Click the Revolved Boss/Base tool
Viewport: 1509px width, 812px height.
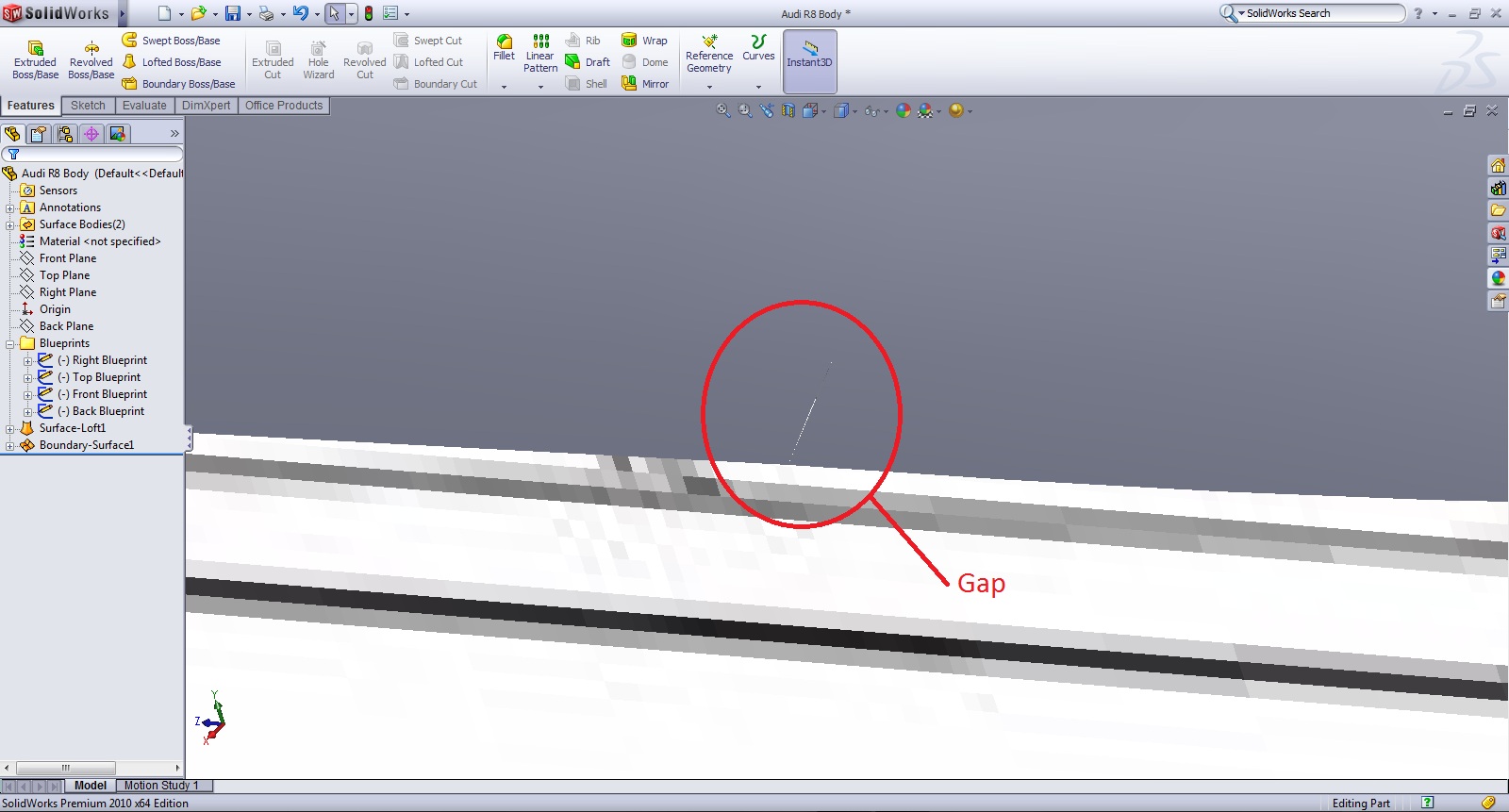tap(91, 59)
